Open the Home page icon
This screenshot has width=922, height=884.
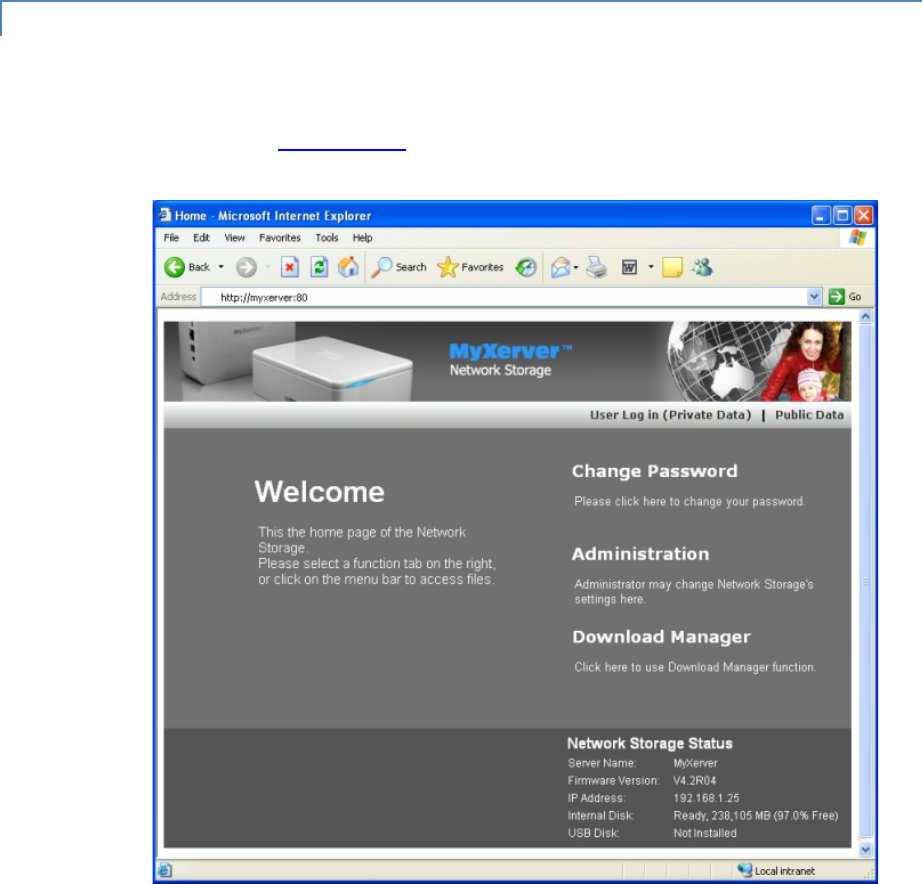348,268
